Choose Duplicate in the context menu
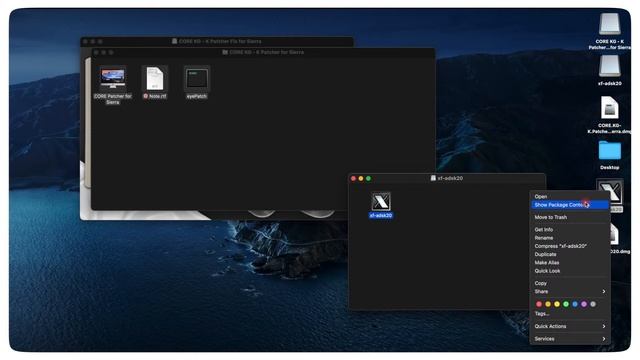This screenshot has width=640, height=360. click(x=545, y=254)
